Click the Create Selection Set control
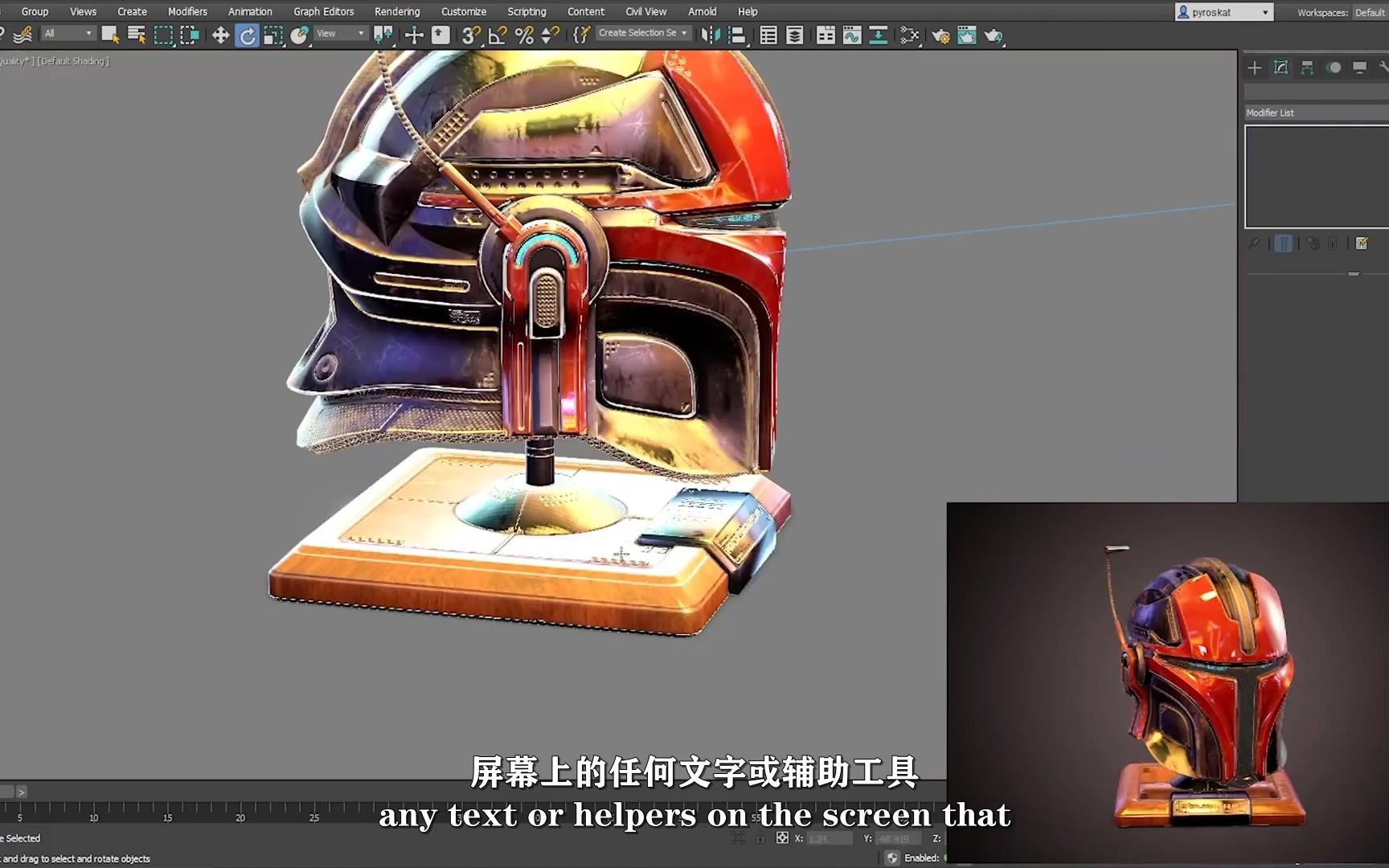The image size is (1389, 868). [643, 33]
